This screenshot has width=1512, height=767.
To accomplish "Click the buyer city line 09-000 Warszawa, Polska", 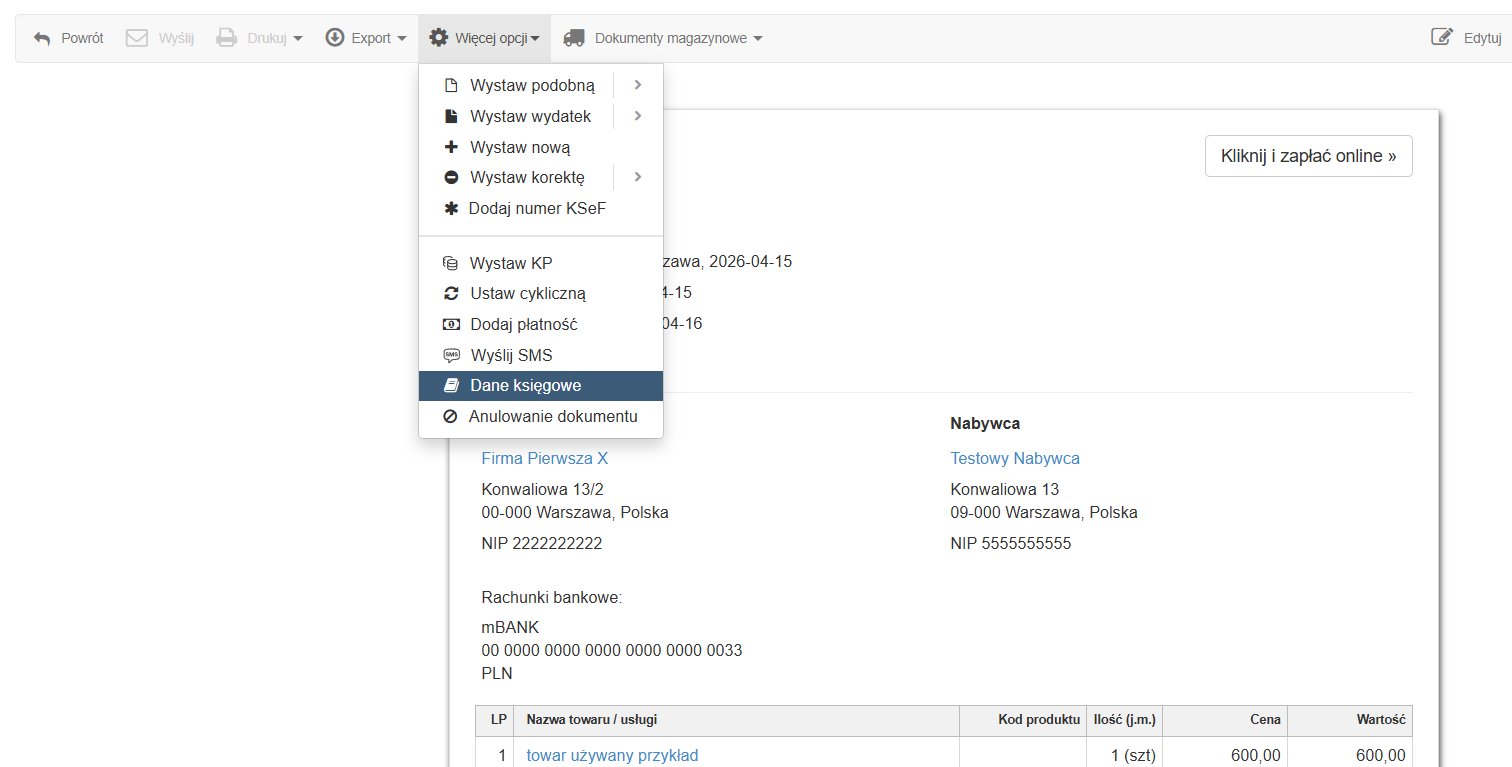I will click(1044, 513).
